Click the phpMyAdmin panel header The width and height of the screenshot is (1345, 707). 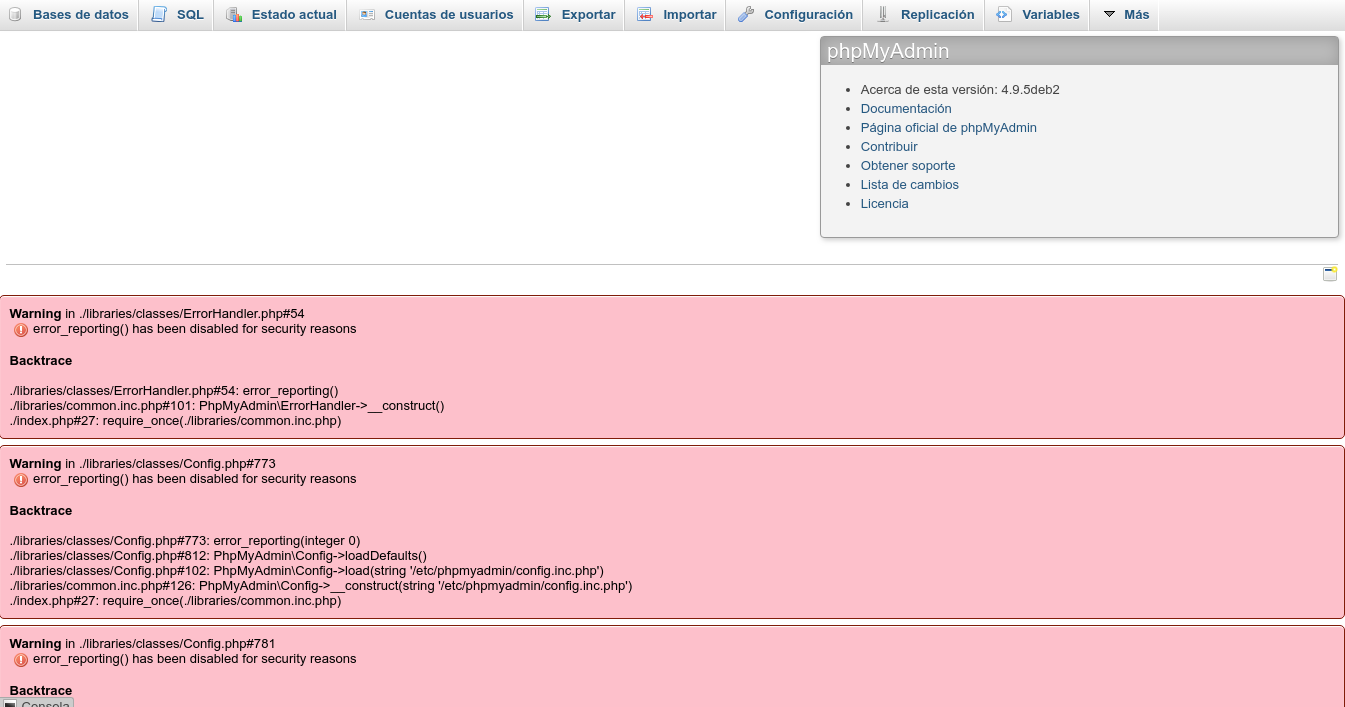pyautogui.click(x=1079, y=51)
